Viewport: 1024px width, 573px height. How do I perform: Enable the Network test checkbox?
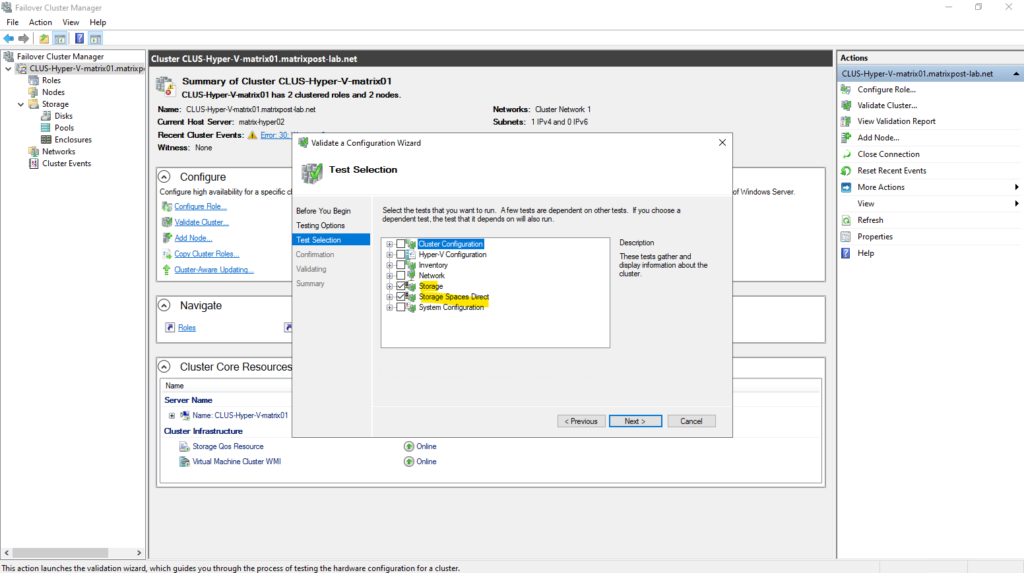click(x=401, y=276)
